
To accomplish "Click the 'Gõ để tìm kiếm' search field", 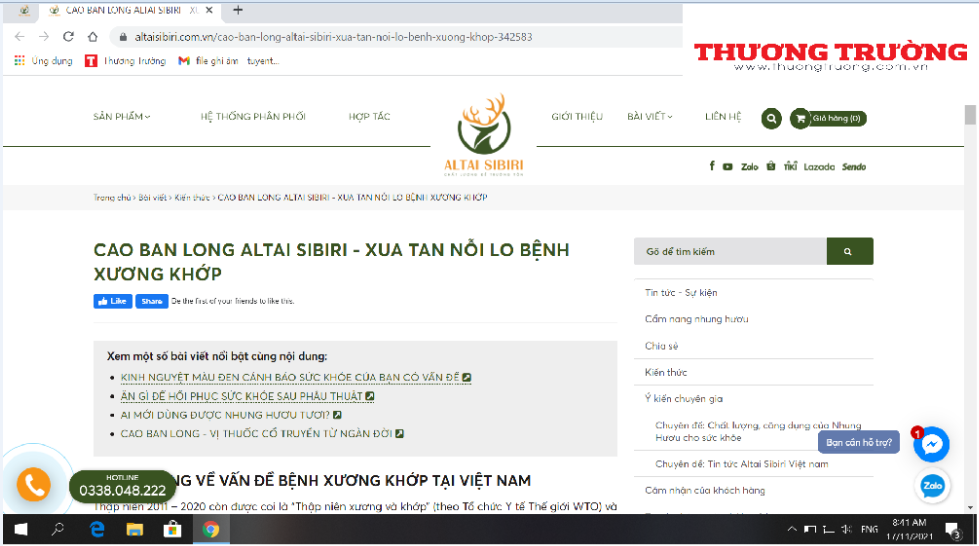I will pos(730,252).
